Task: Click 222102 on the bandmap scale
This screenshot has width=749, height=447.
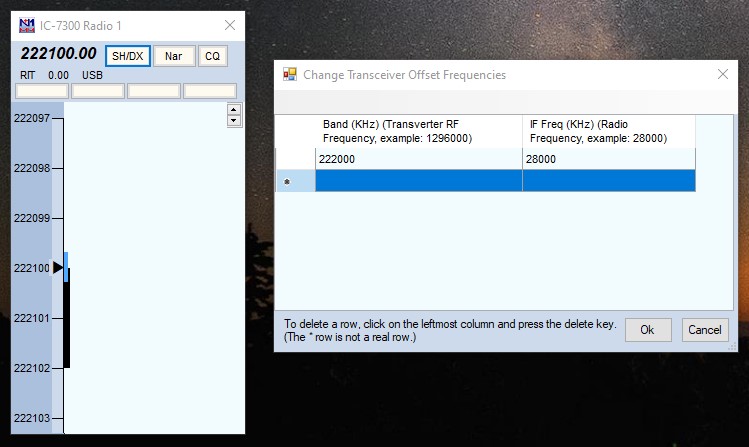Action: pos(32,368)
